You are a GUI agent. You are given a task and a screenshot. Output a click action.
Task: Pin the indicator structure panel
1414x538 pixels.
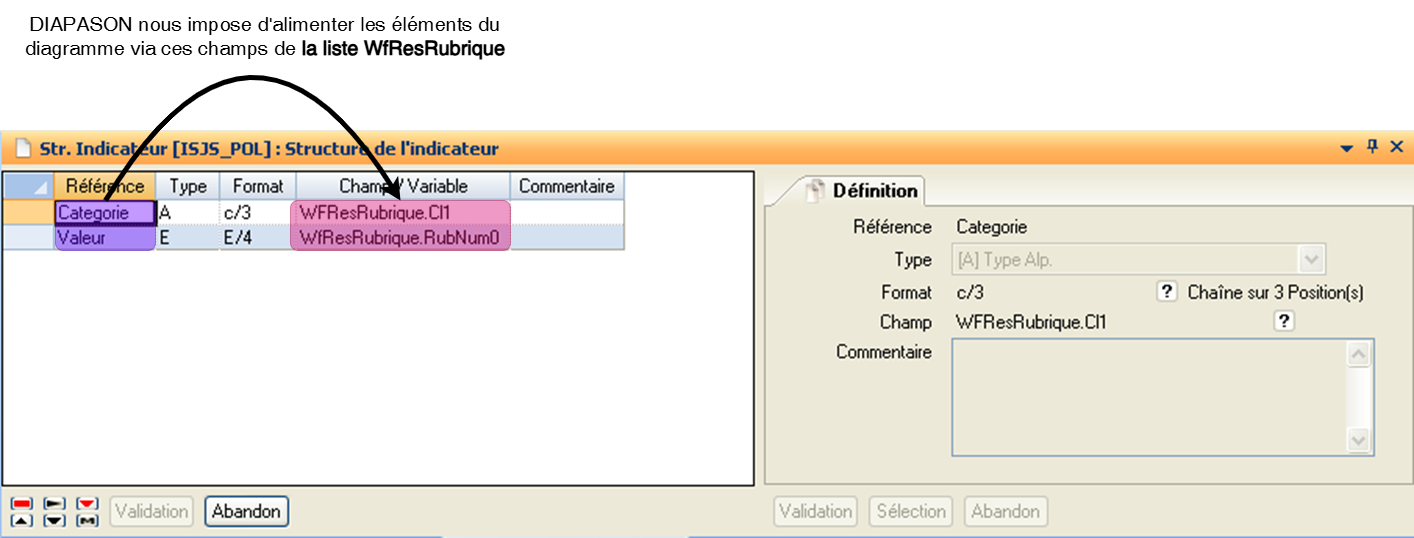click(1372, 147)
